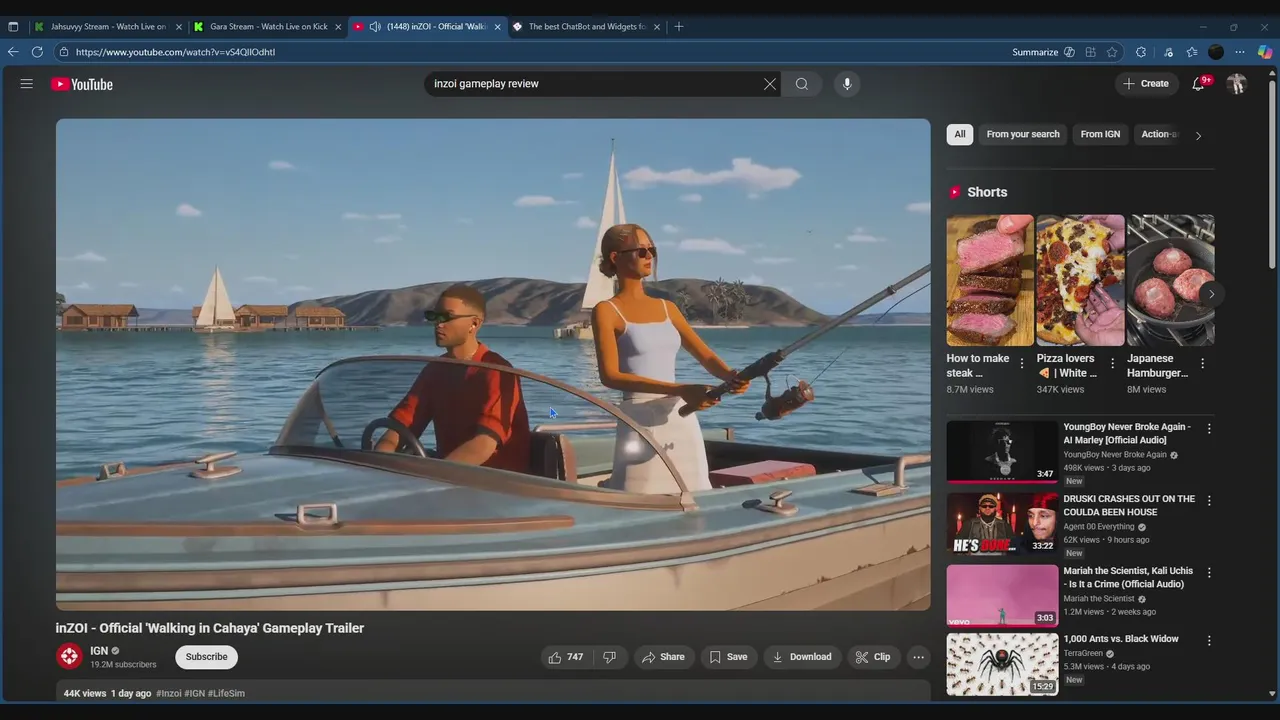This screenshot has width=1280, height=720.
Task: Open YouTube notifications bell
Action: point(1198,84)
